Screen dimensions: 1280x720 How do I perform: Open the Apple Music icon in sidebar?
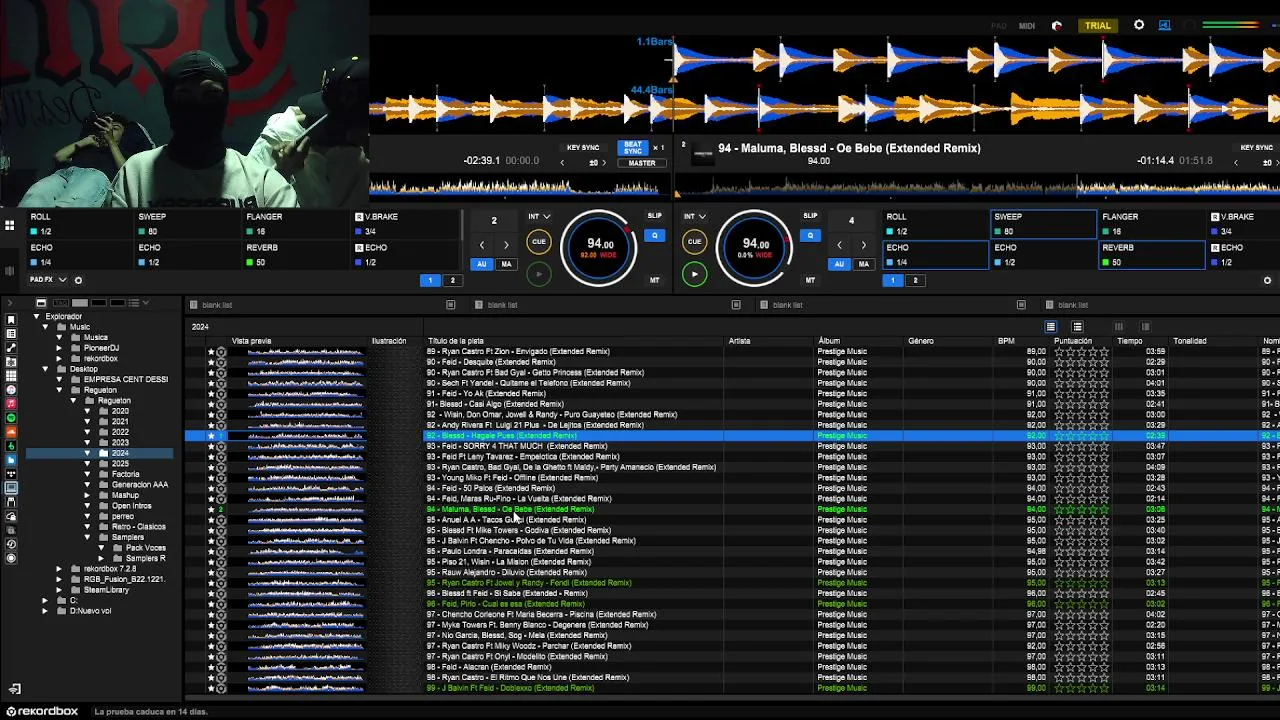coord(11,403)
